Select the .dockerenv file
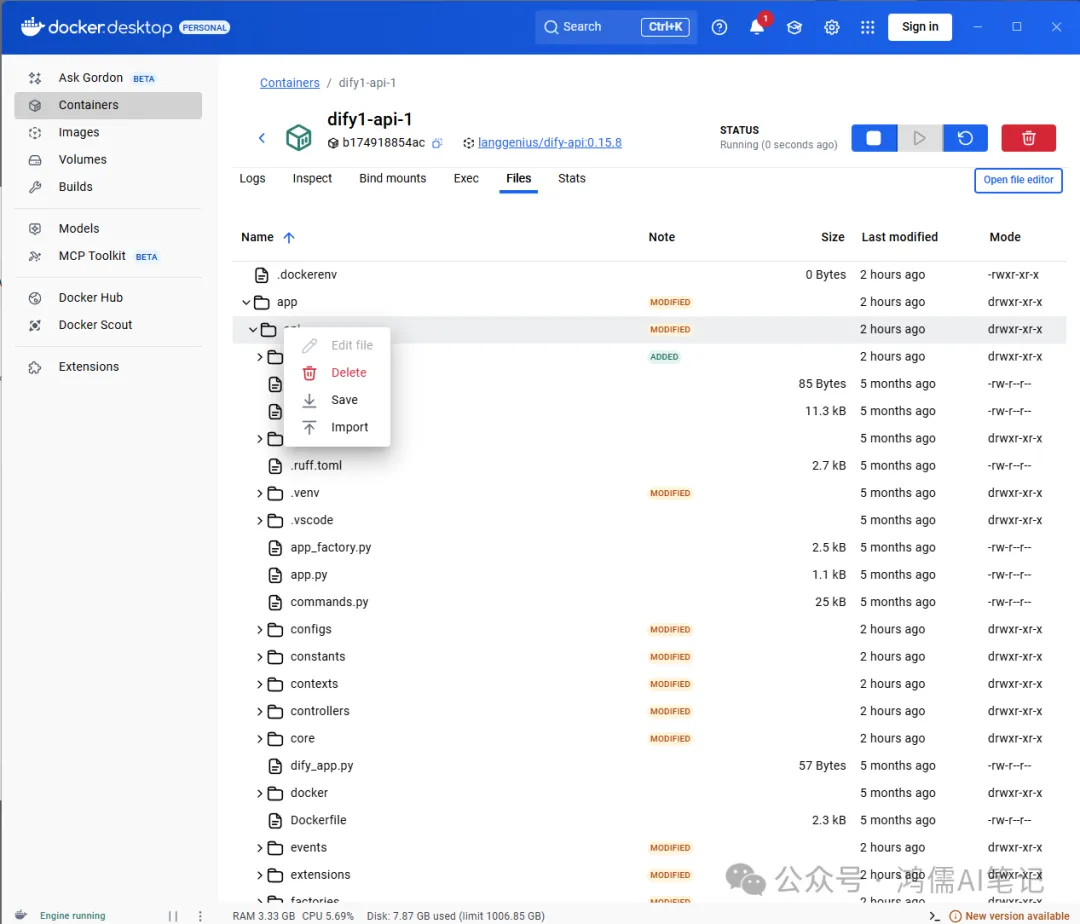The image size is (1080, 924). click(x=307, y=275)
